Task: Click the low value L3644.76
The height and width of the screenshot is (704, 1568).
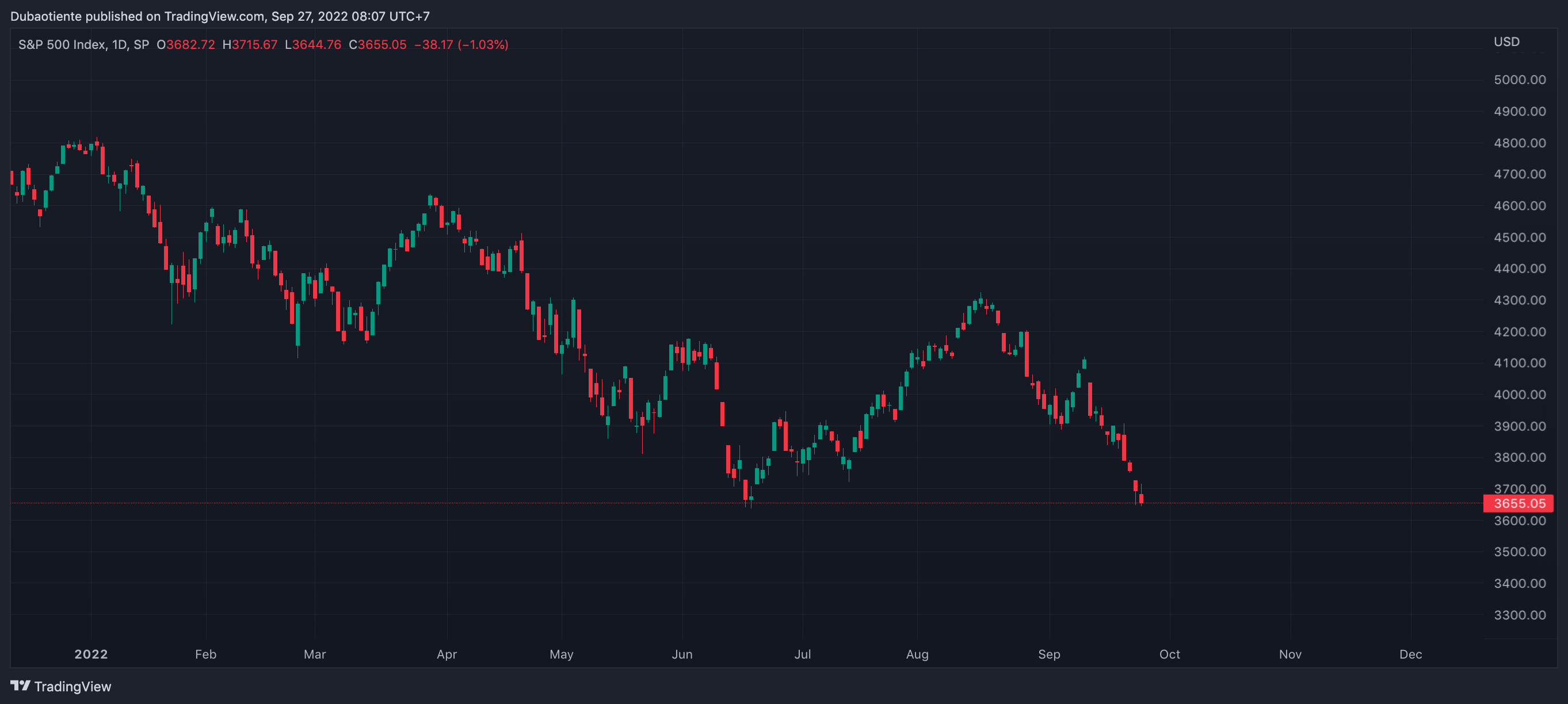Action: click(x=313, y=44)
